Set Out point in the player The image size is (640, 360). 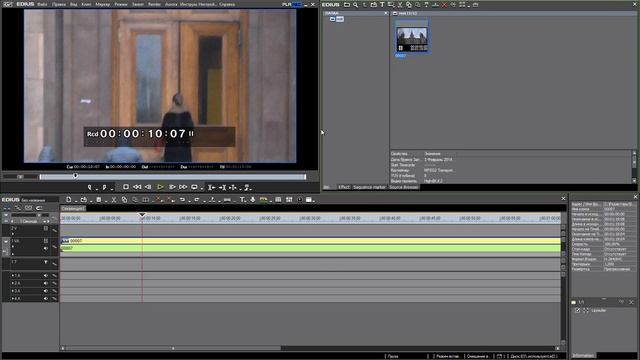point(104,187)
